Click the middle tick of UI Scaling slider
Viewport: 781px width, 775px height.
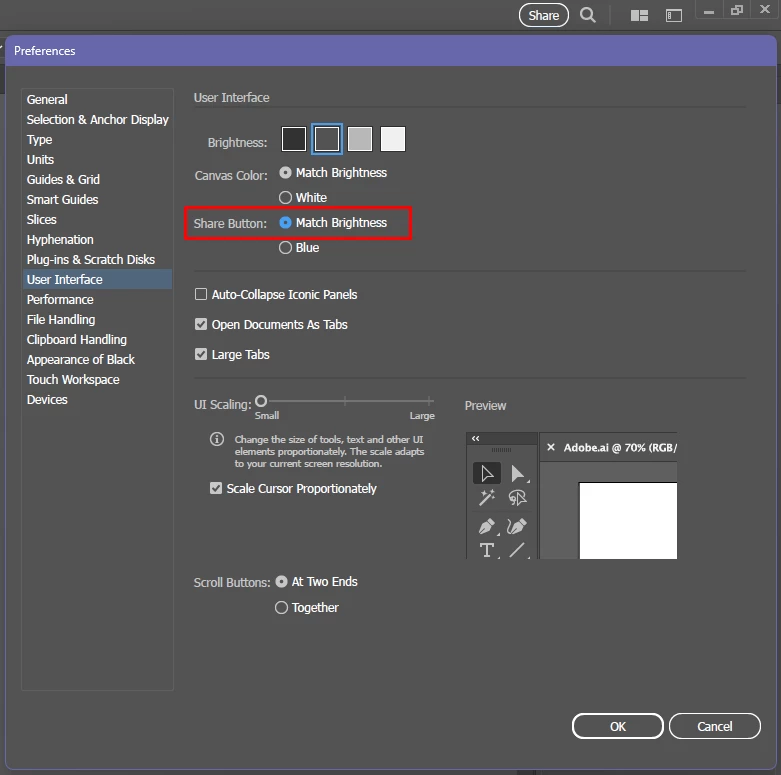pyautogui.click(x=345, y=401)
